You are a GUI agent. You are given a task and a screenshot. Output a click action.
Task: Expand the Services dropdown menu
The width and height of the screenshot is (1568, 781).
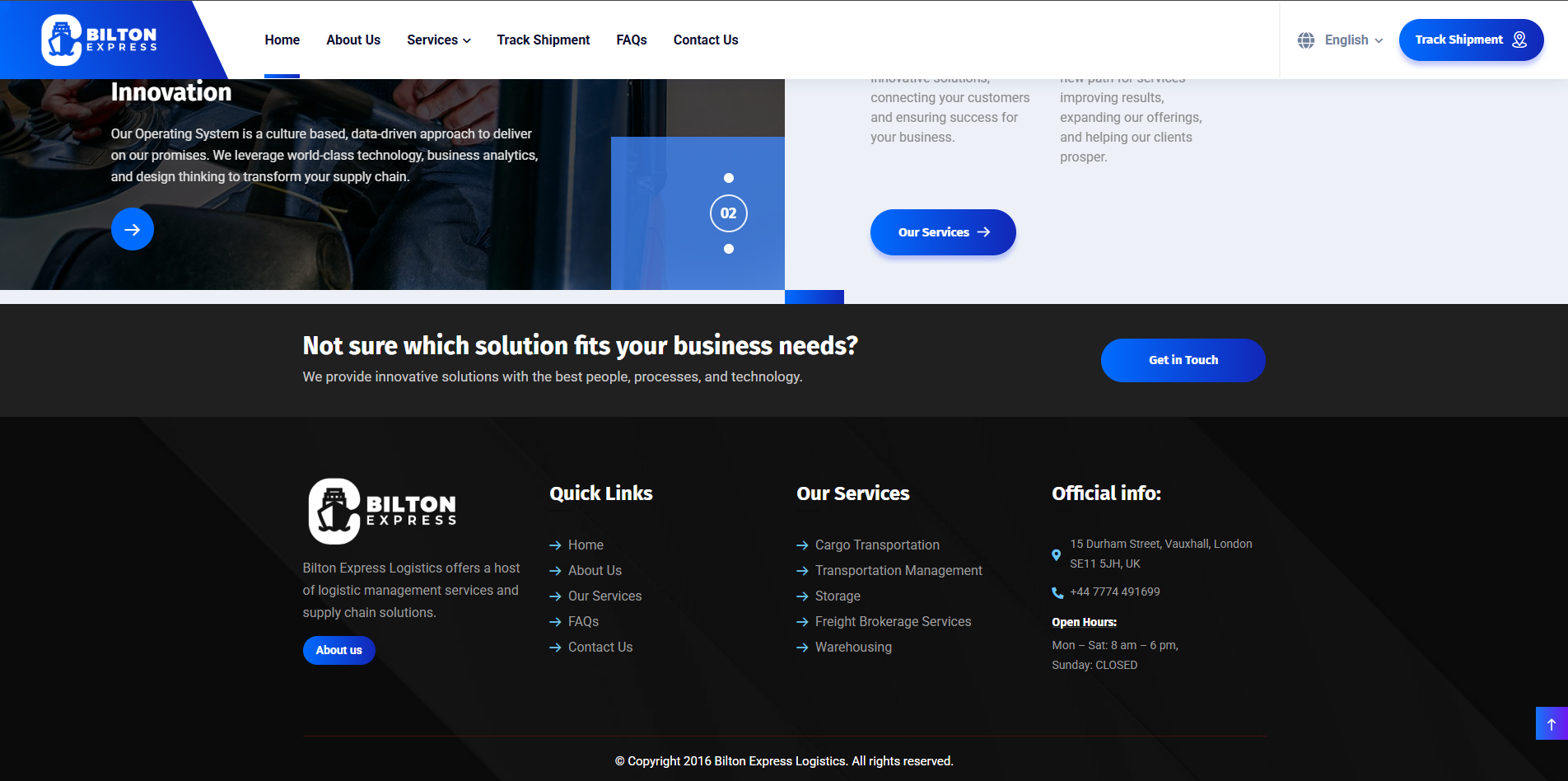(x=438, y=40)
